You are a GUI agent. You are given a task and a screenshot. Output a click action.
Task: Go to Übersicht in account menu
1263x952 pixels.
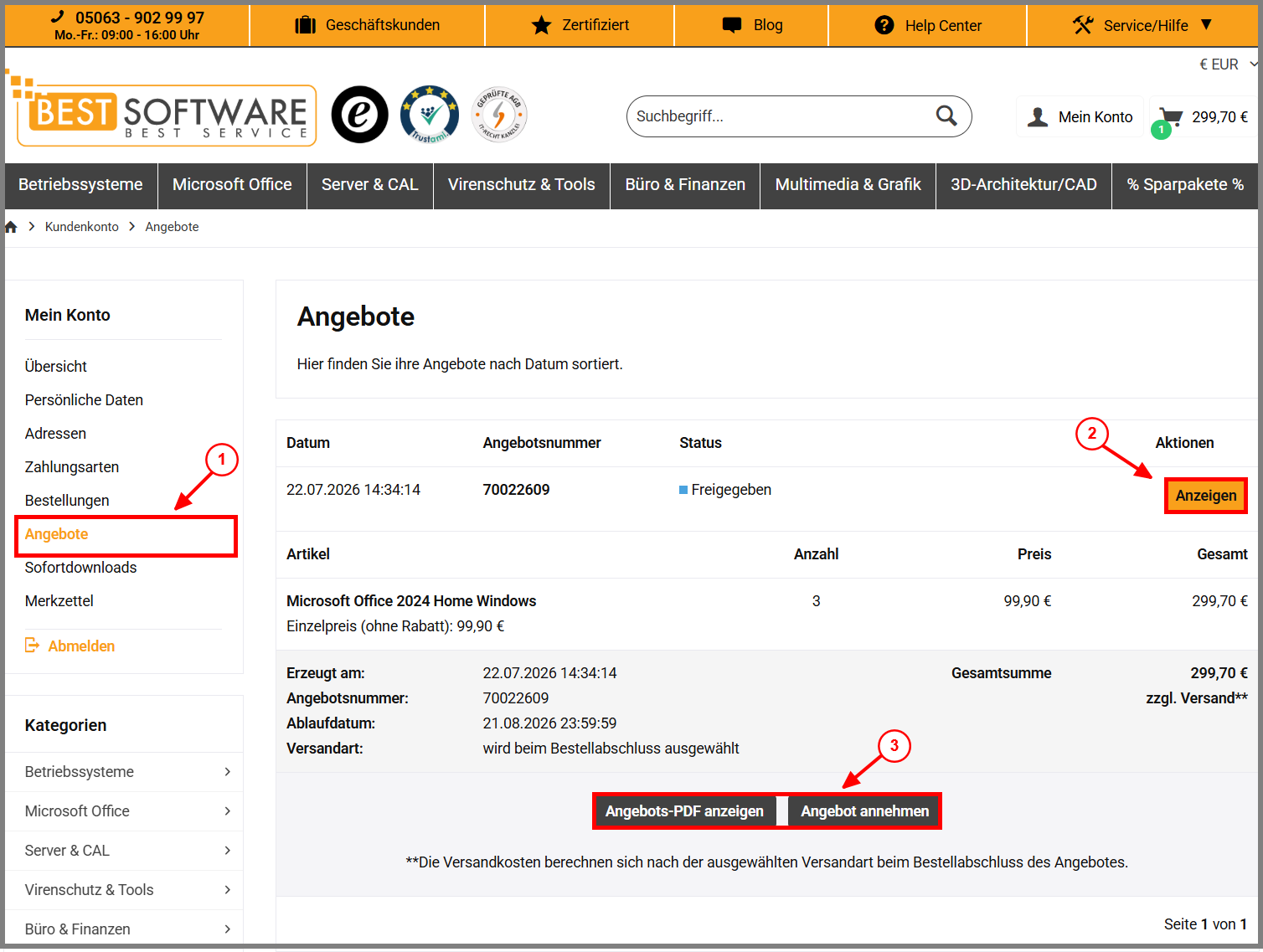(x=56, y=367)
